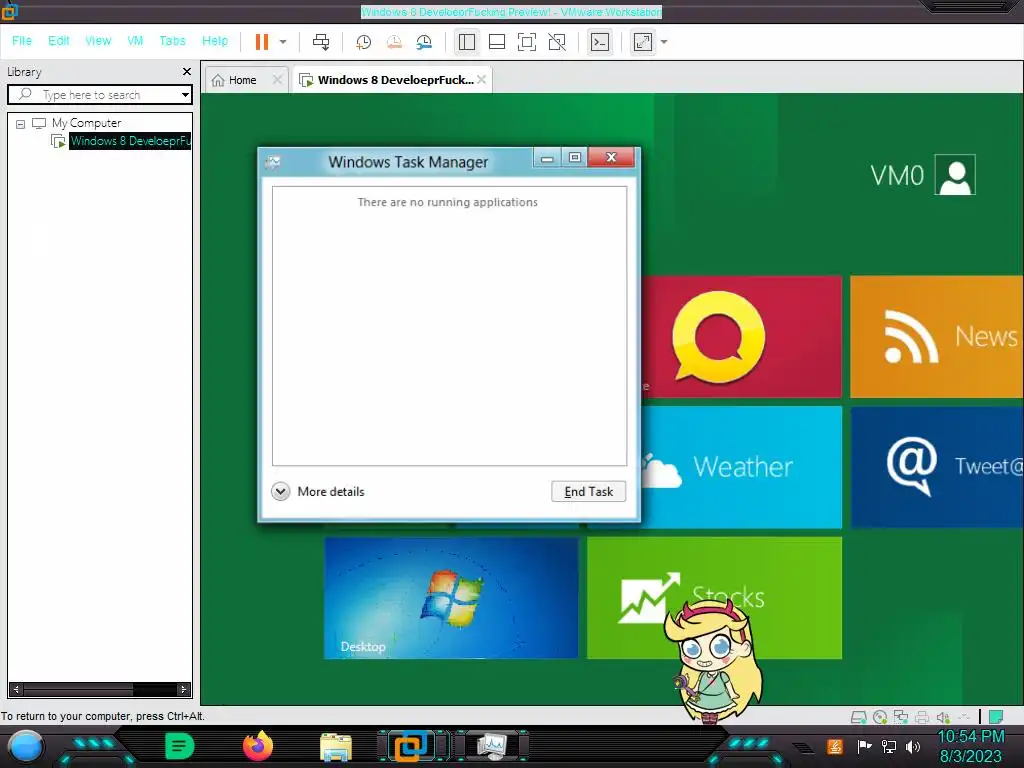Click Send Ctrl+Alt+Del toolbar icon
Image resolution: width=1024 pixels, height=768 pixels.
coord(321,42)
